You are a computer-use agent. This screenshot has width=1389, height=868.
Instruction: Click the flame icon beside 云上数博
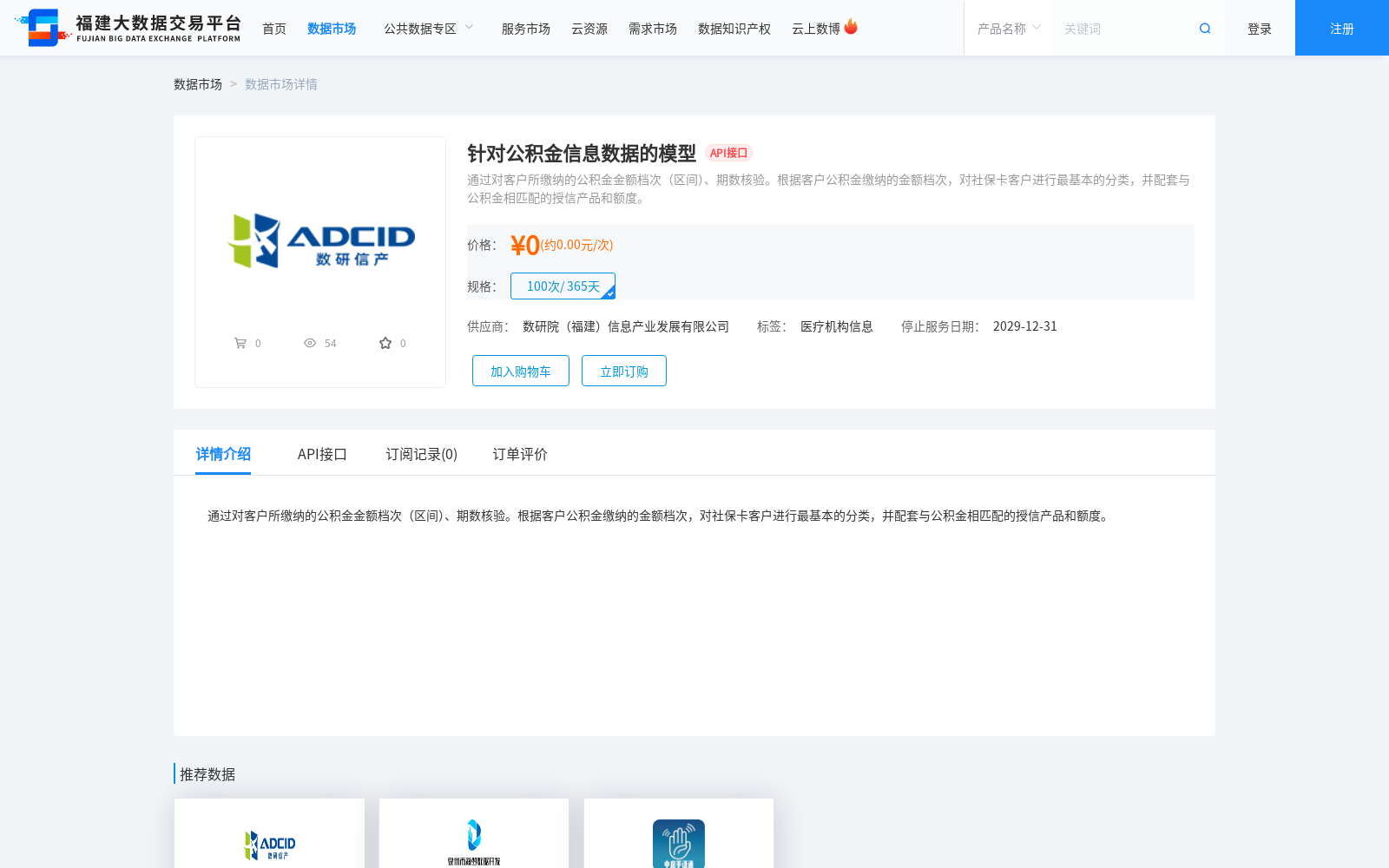[x=851, y=27]
